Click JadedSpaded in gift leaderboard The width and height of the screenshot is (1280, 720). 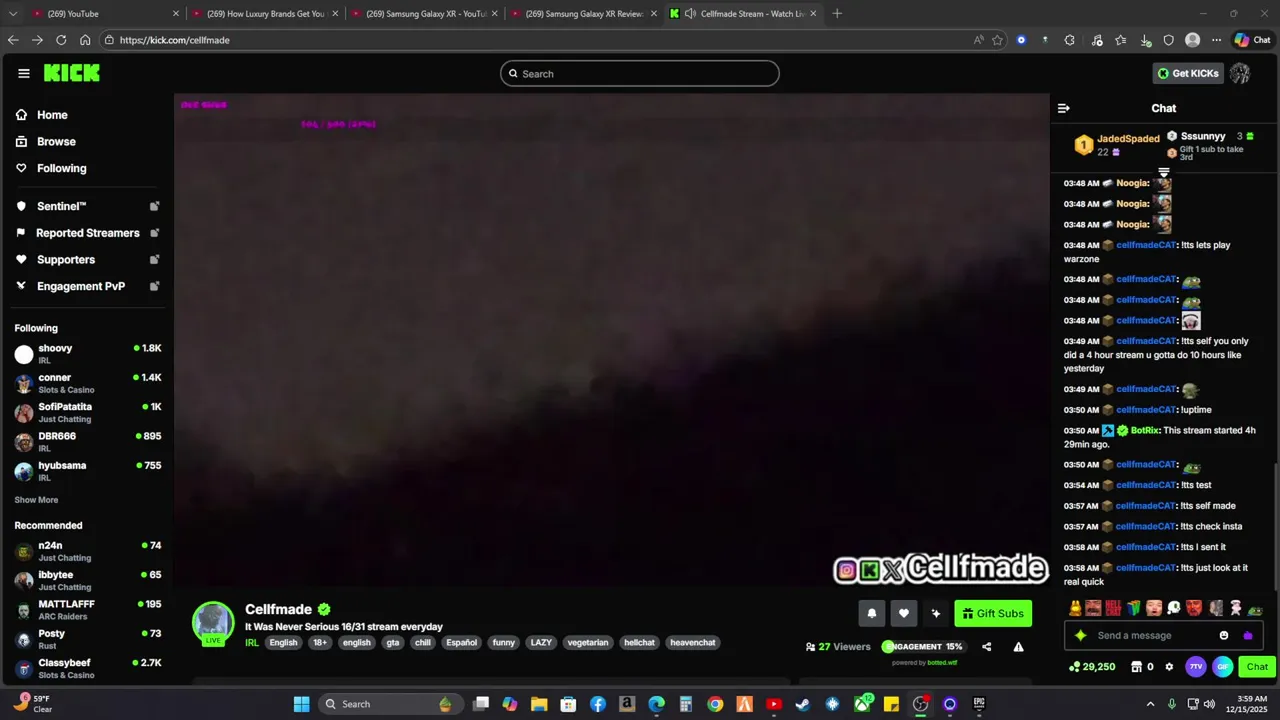click(1128, 139)
